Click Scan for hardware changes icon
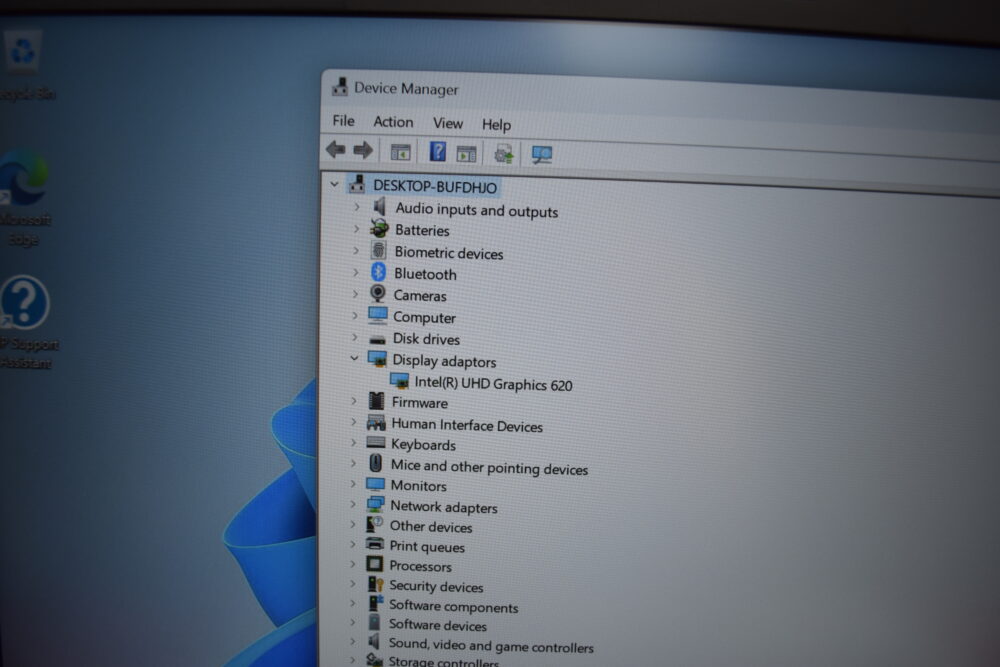Viewport: 1000px width, 667px height. coord(541,154)
